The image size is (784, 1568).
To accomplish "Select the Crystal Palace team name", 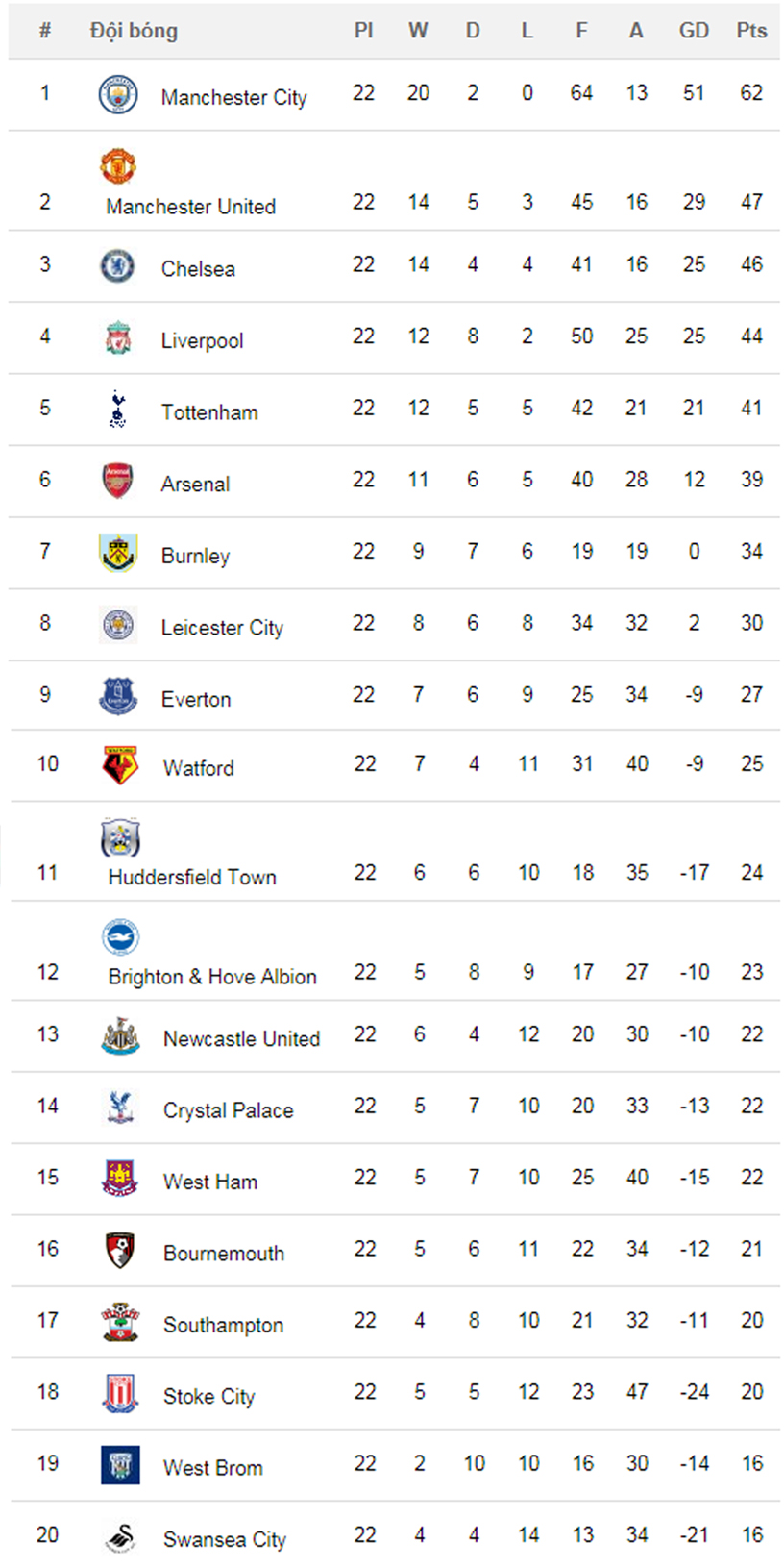I will (228, 1110).
